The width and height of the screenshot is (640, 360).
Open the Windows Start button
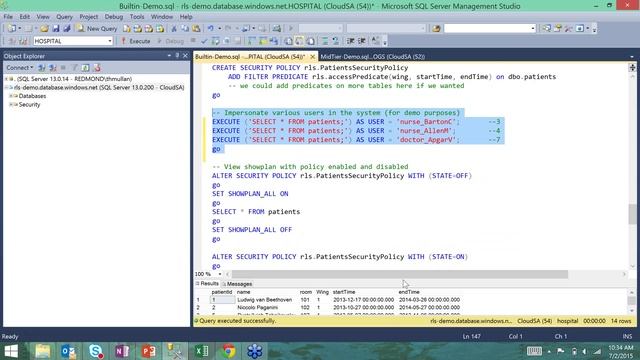[x=11, y=351]
